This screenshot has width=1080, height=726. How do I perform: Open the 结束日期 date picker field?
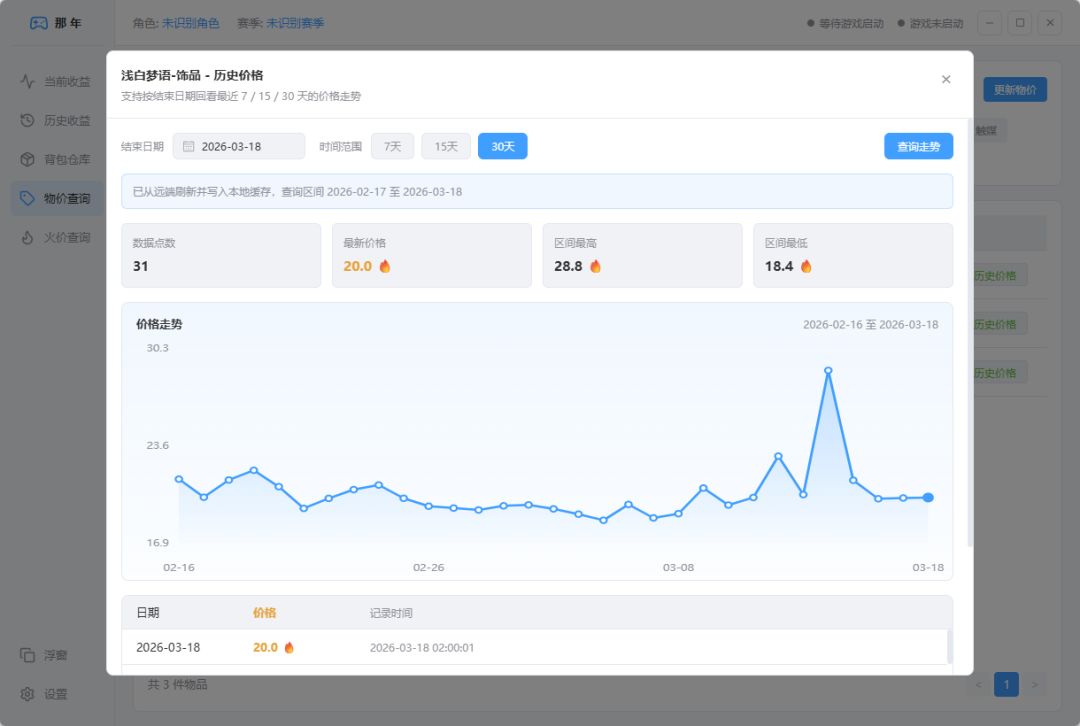pyautogui.click(x=239, y=146)
